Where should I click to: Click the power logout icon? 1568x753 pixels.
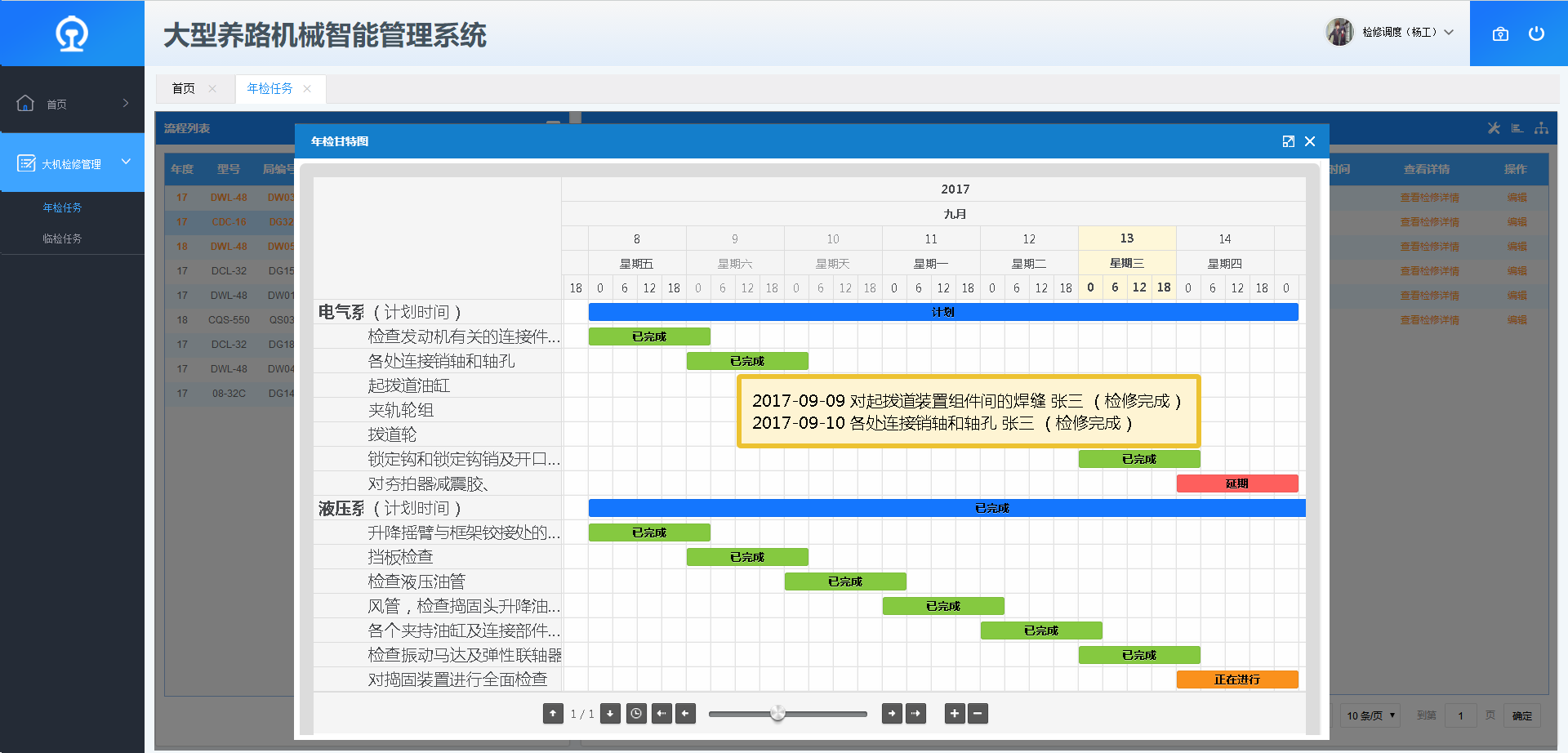[x=1536, y=33]
